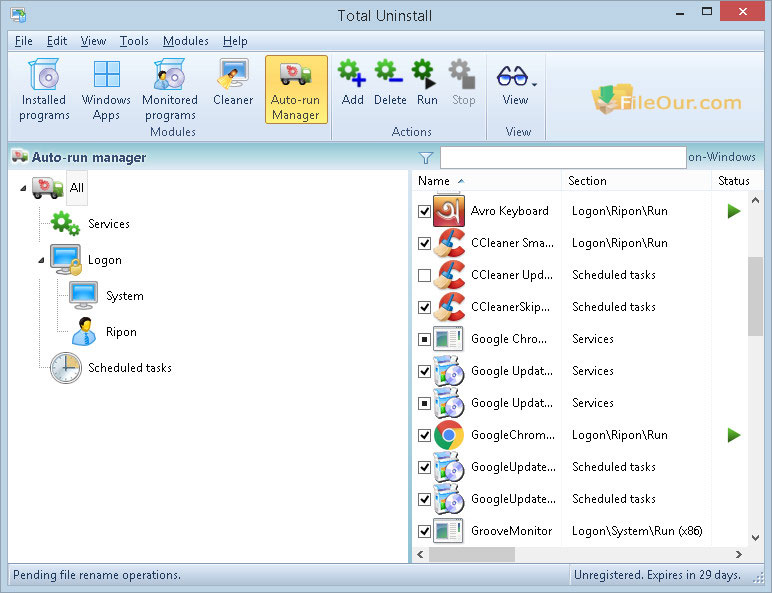Select Services node in the tree
Screen dimensions: 772x593
[108, 224]
